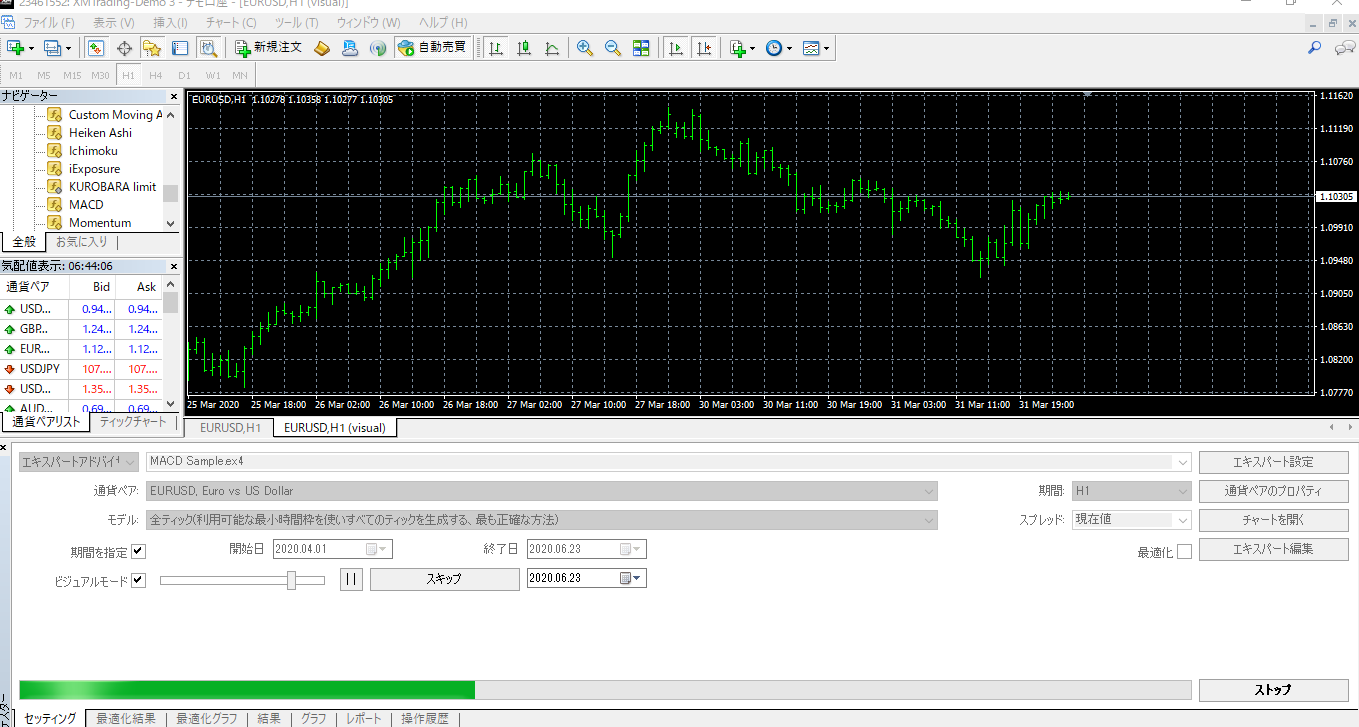Select KUROBARA limit in Navigator

tap(112, 187)
